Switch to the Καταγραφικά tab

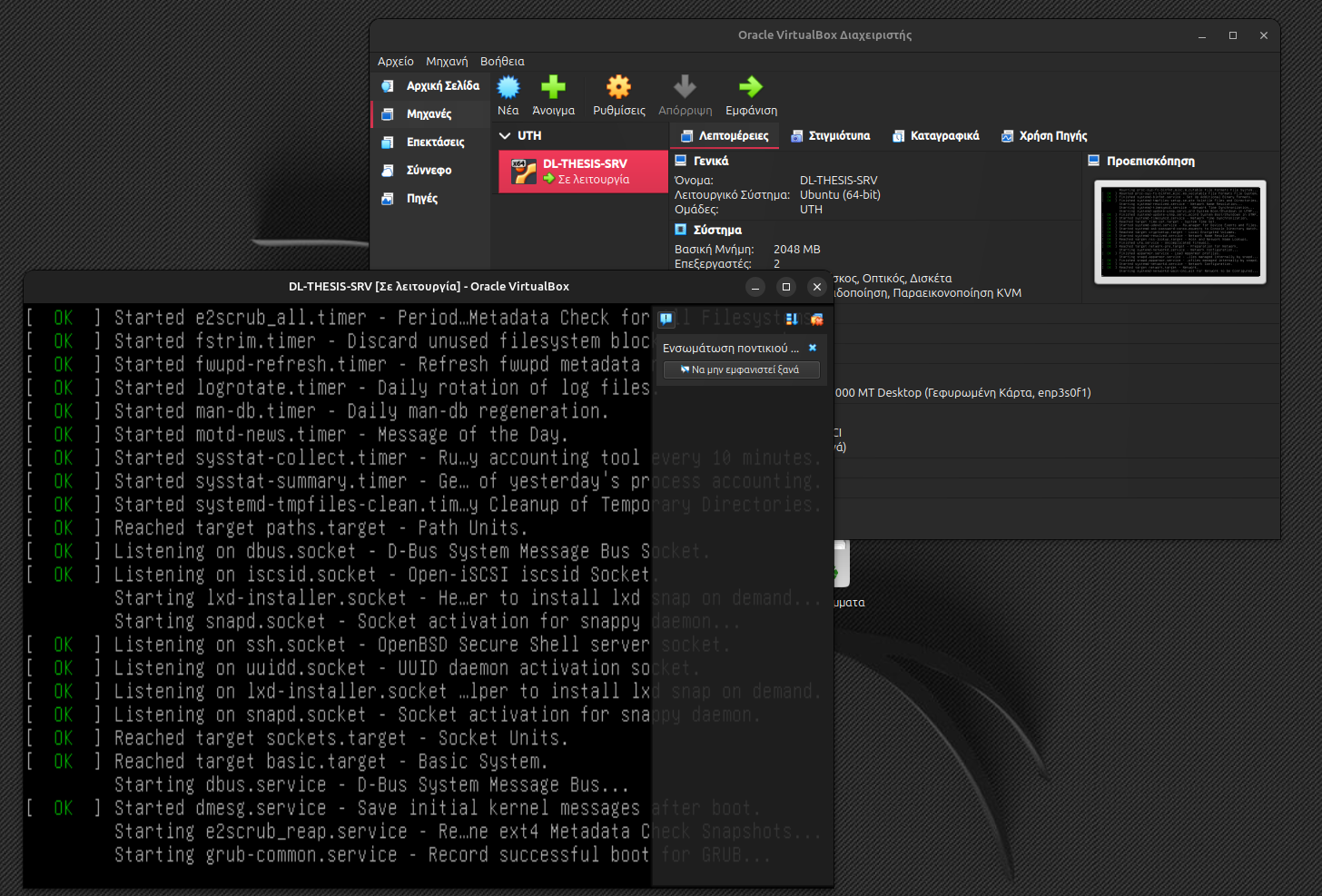coord(935,135)
